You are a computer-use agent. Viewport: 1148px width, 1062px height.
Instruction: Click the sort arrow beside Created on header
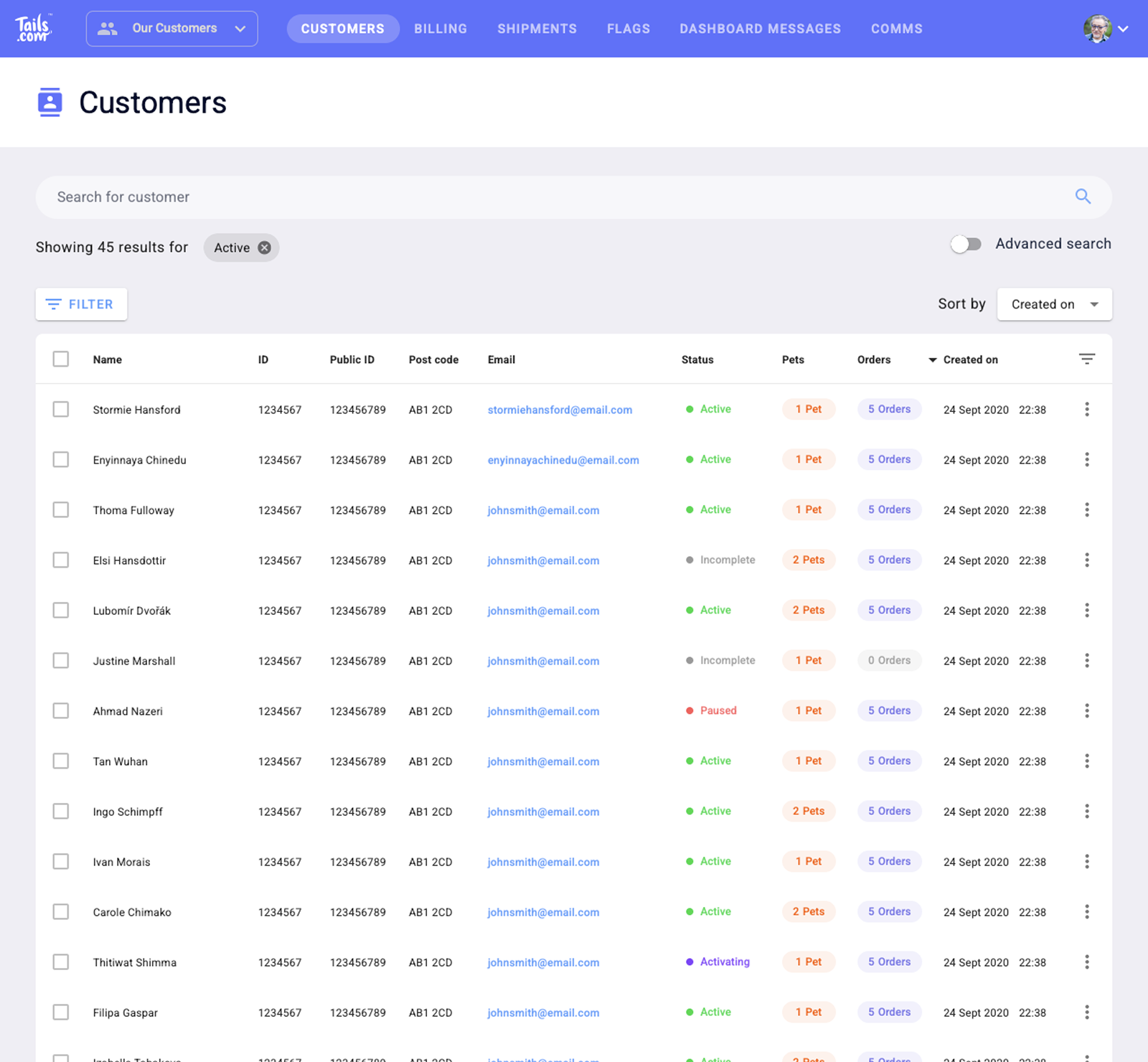pos(933,360)
